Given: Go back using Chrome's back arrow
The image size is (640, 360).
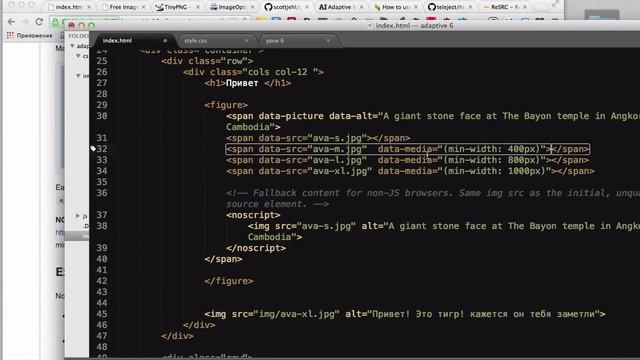Looking at the screenshot, I should tap(11, 22).
